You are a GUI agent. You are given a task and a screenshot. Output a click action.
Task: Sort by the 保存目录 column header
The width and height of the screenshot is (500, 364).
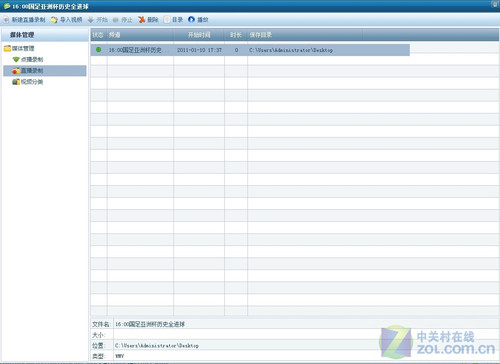tap(305, 35)
